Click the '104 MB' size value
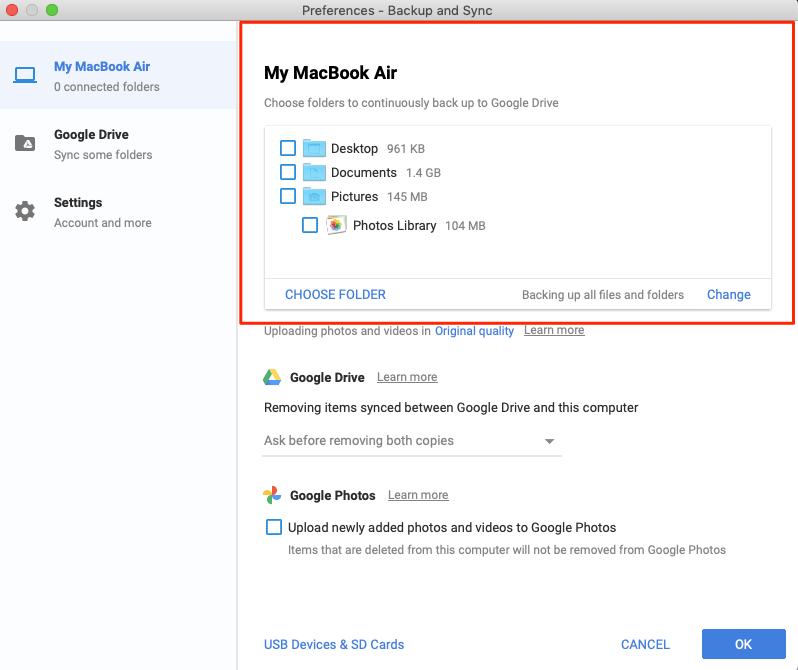This screenshot has height=670, width=798. pos(465,226)
